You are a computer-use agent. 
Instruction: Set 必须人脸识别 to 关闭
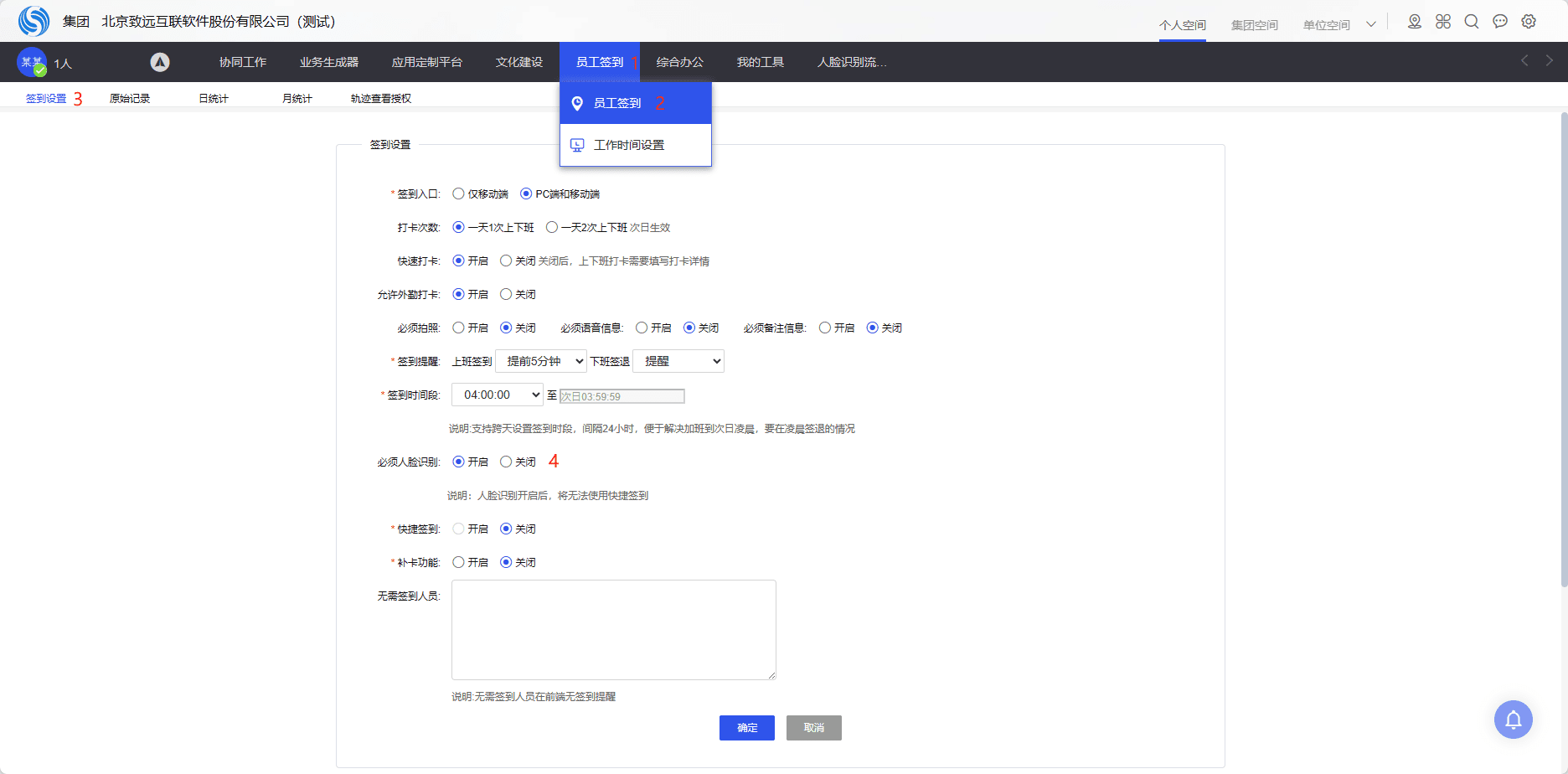(506, 462)
